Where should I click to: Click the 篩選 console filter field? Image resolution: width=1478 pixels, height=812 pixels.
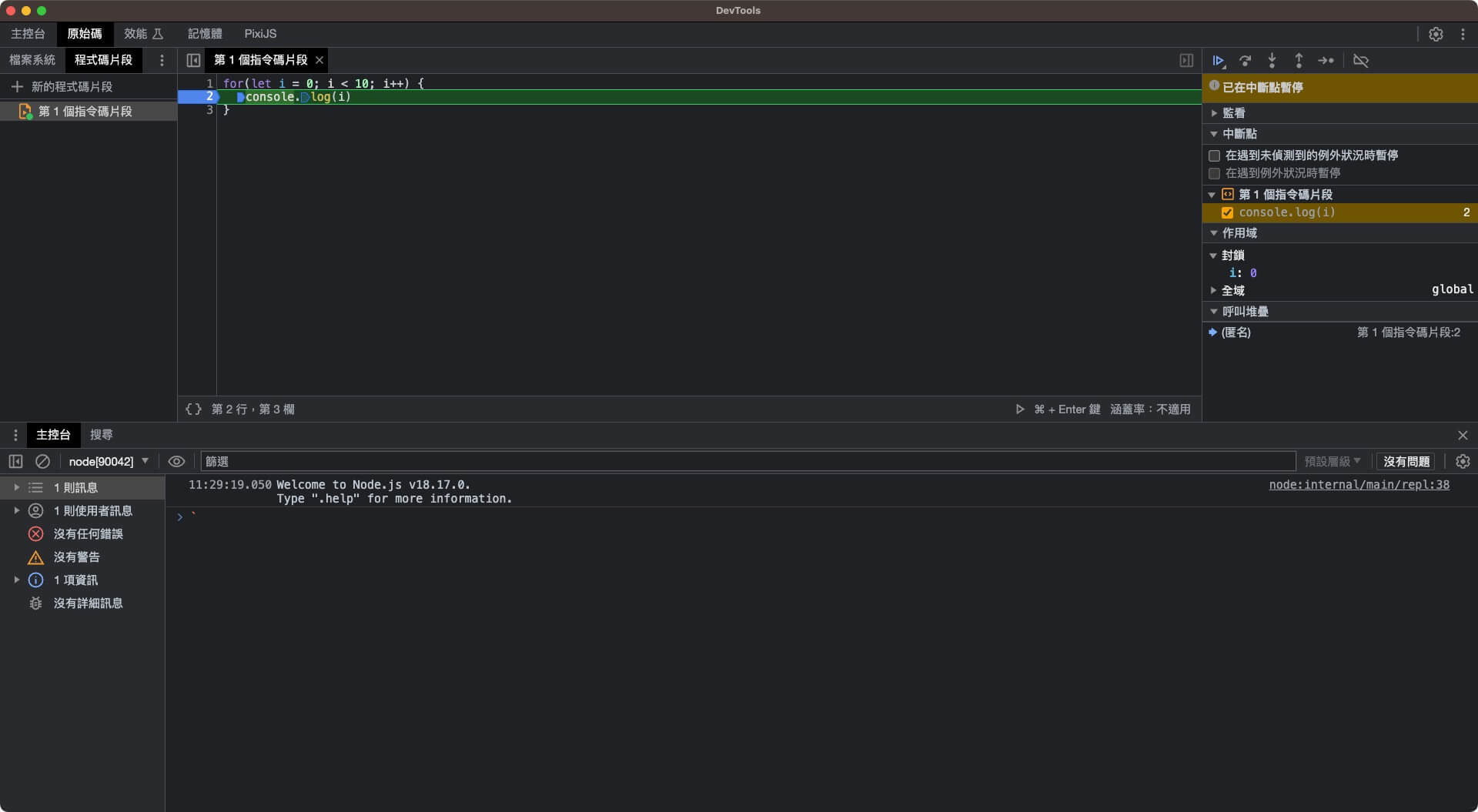[x=747, y=461]
